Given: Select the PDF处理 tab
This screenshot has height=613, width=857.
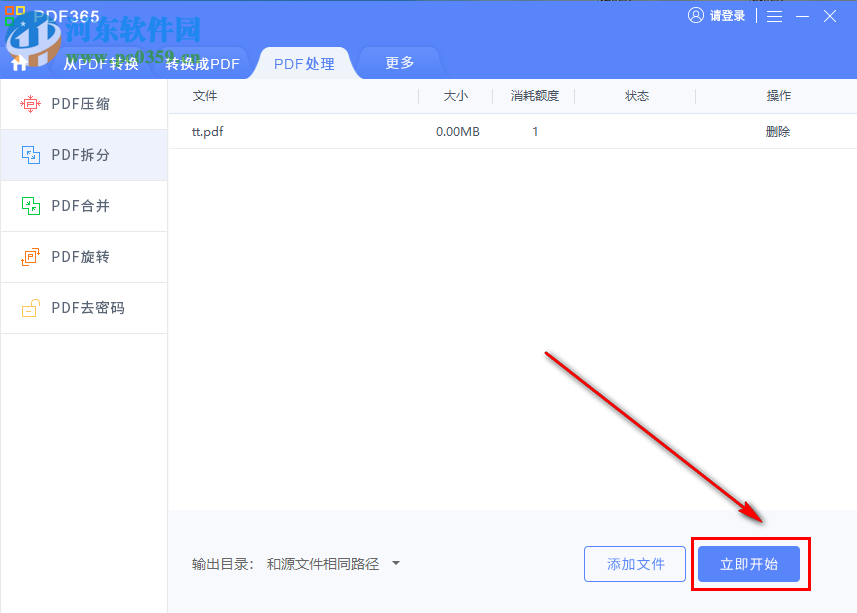Looking at the screenshot, I should [x=302, y=62].
